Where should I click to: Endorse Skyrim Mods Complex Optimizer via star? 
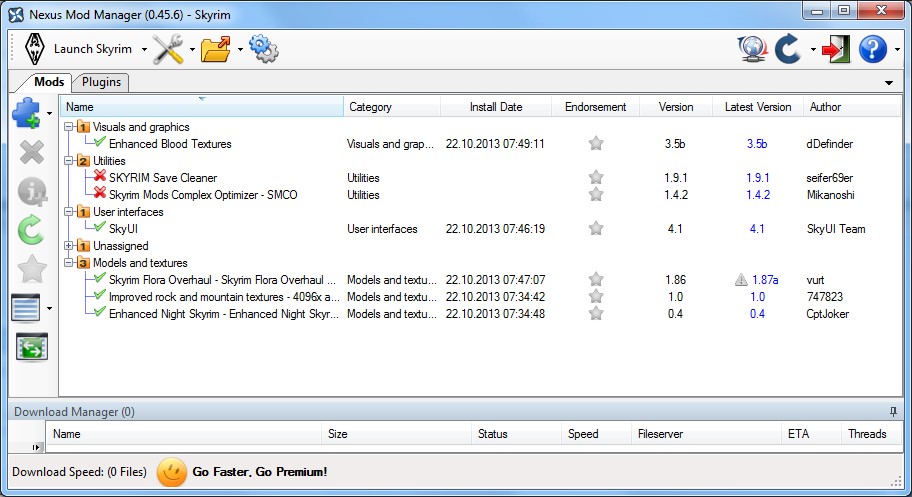coord(596,194)
